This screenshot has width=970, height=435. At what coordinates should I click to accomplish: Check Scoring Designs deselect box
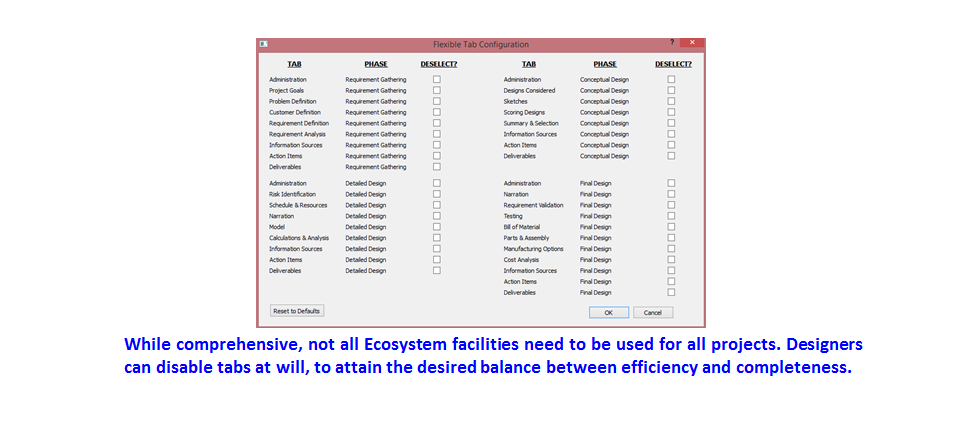(672, 112)
